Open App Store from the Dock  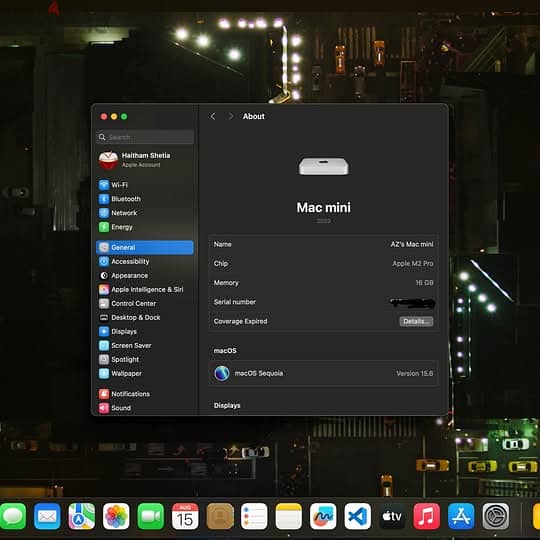click(x=461, y=516)
